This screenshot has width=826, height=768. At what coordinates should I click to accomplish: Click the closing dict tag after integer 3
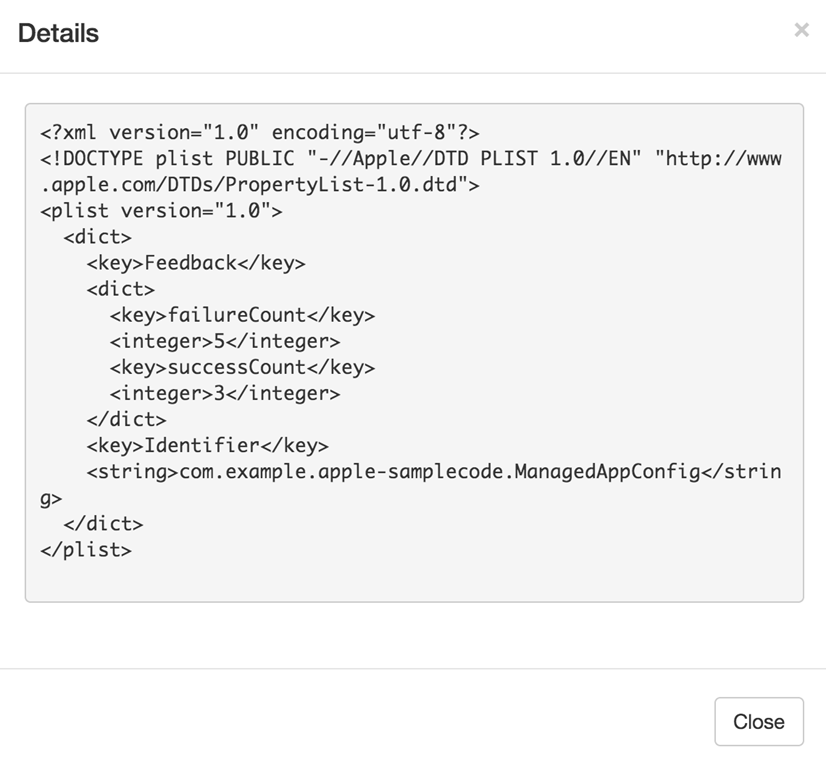126,419
